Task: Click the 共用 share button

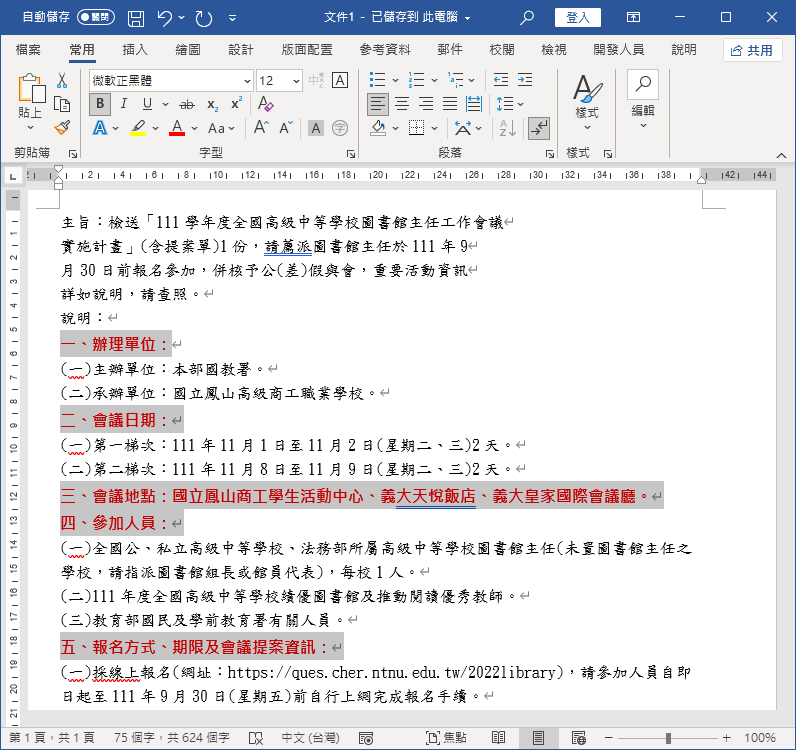Action: [752, 50]
